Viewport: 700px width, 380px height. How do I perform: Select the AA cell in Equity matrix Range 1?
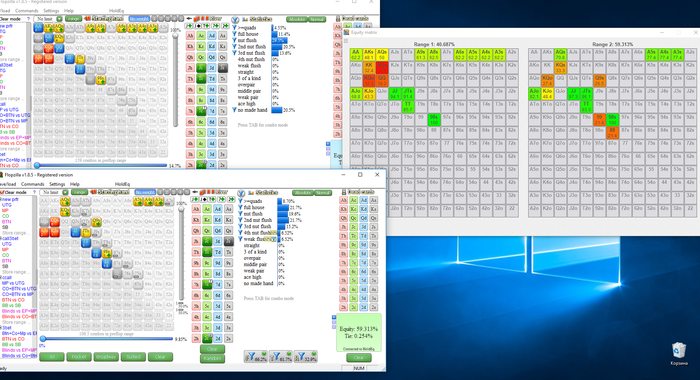tap(356, 55)
